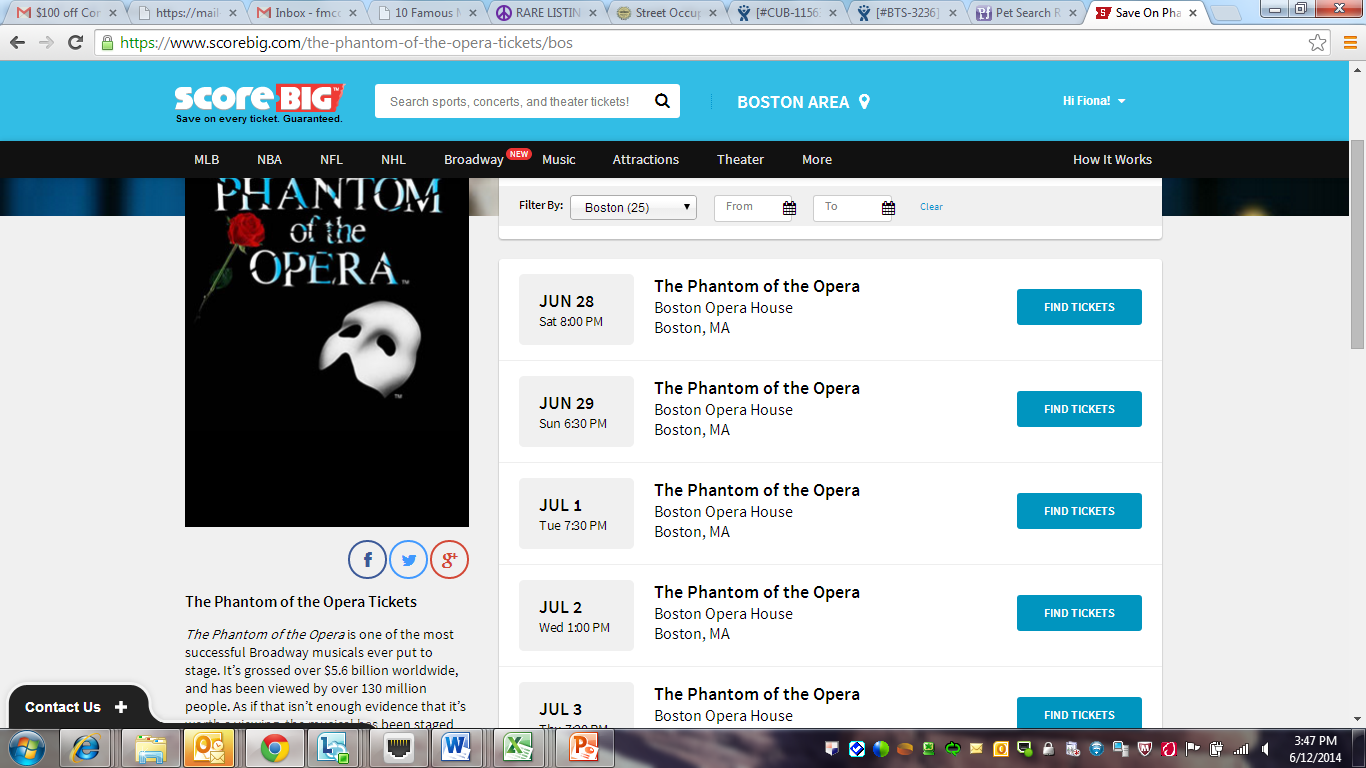
Task: Find tickets for the Jun 28 show
Action: click(1079, 307)
